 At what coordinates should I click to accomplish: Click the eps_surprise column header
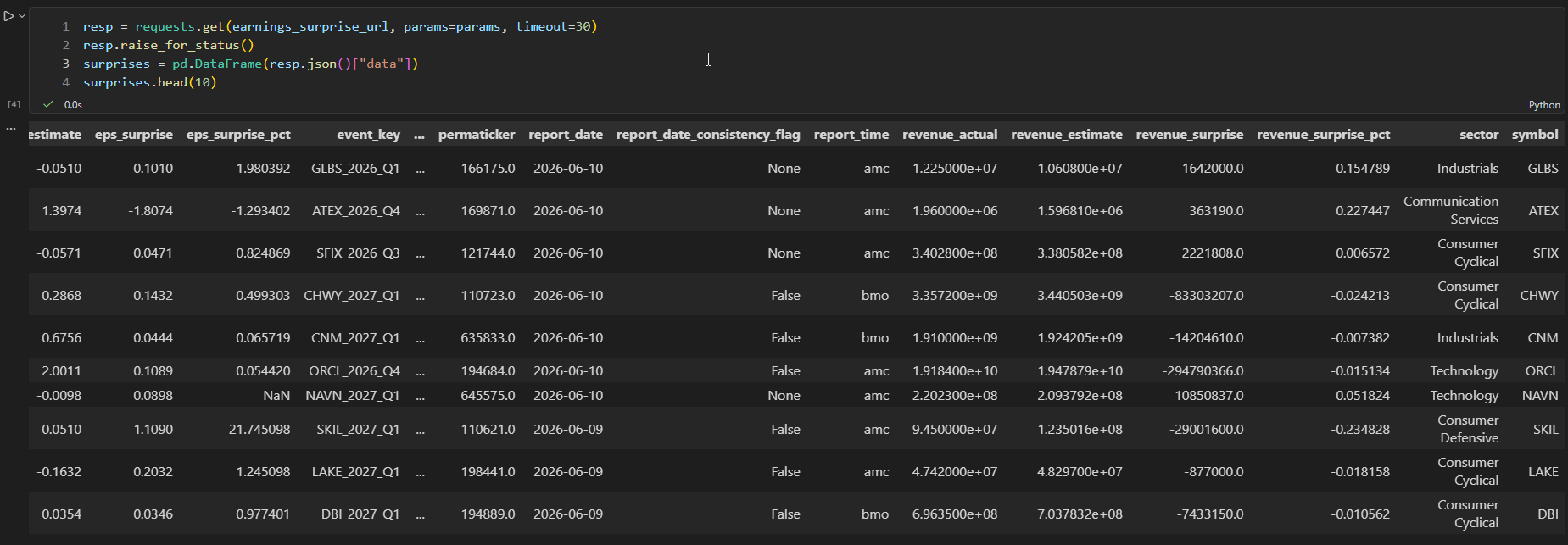click(134, 135)
